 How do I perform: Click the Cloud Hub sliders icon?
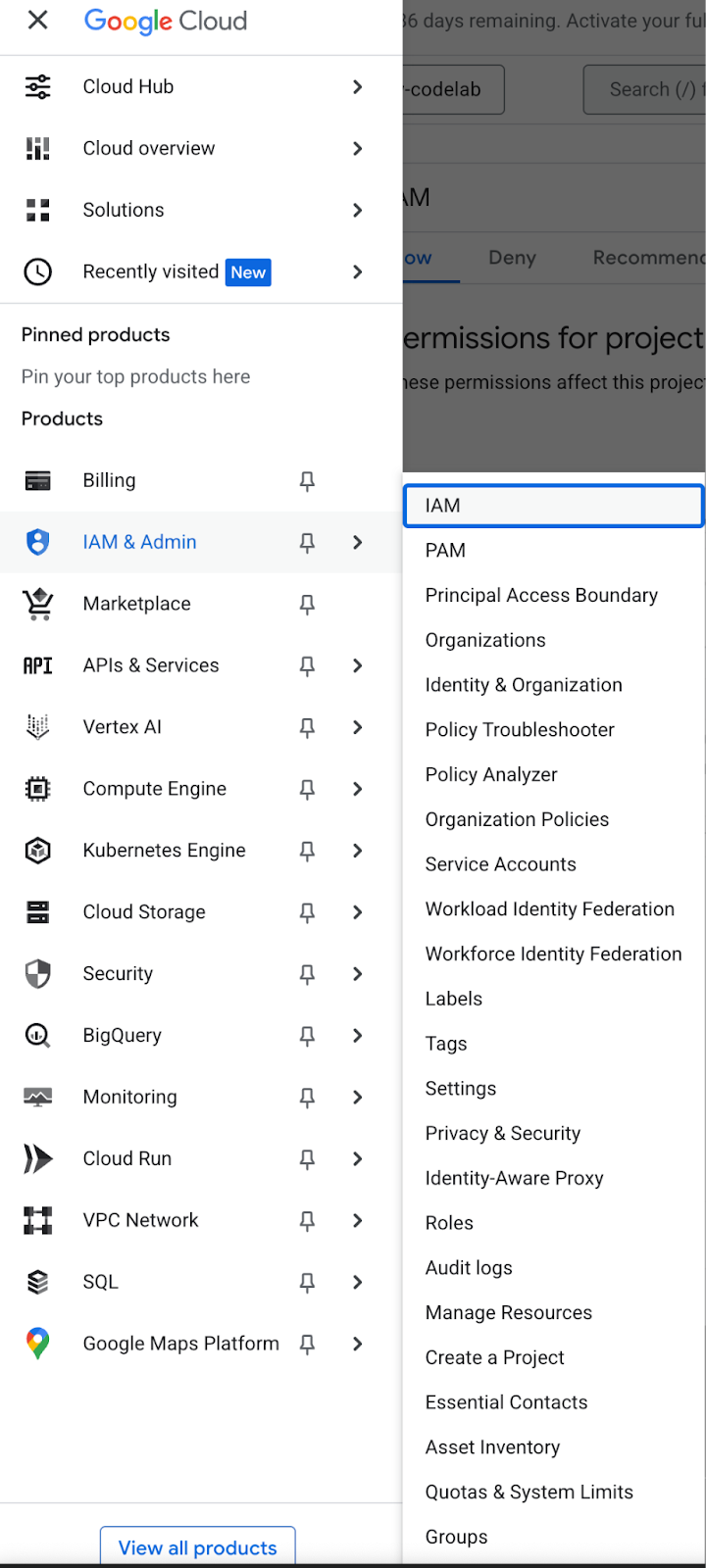tap(37, 87)
